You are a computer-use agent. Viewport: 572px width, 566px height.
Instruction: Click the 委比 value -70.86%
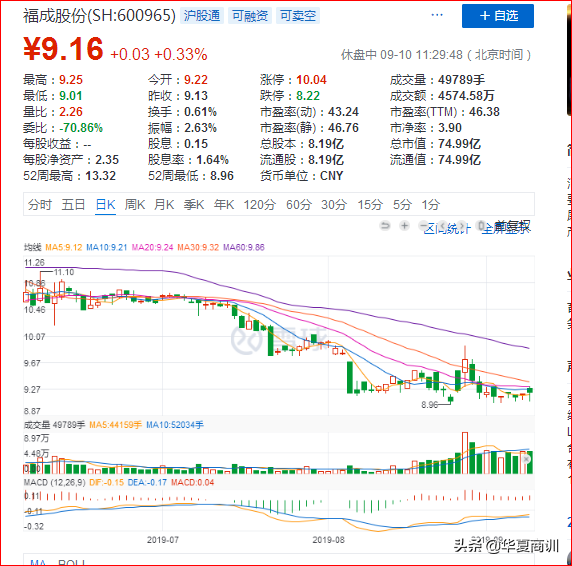click(x=81, y=128)
